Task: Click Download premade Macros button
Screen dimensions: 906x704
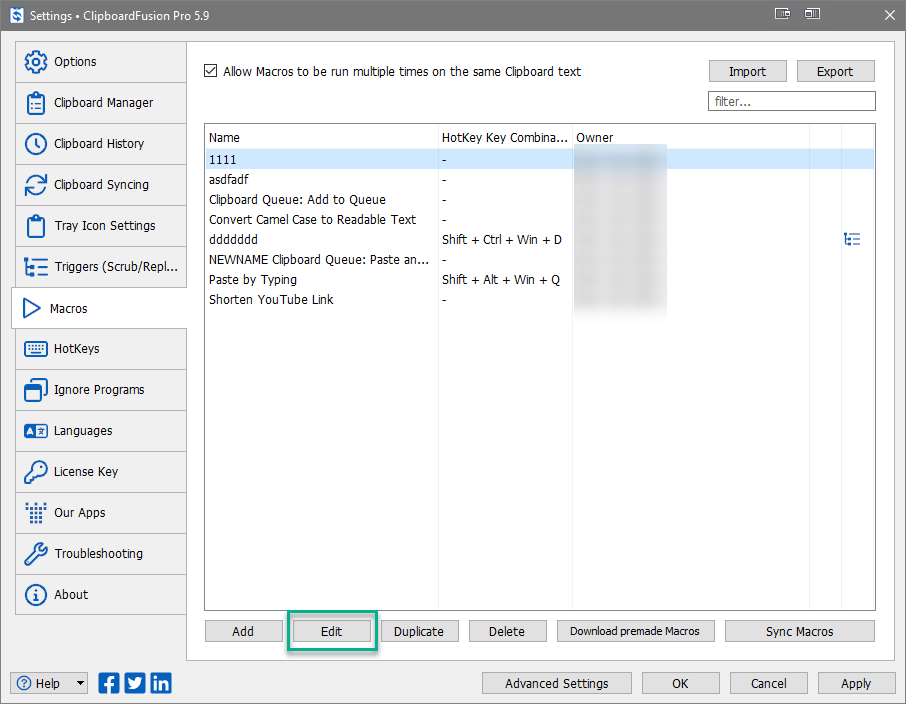Action: click(636, 631)
